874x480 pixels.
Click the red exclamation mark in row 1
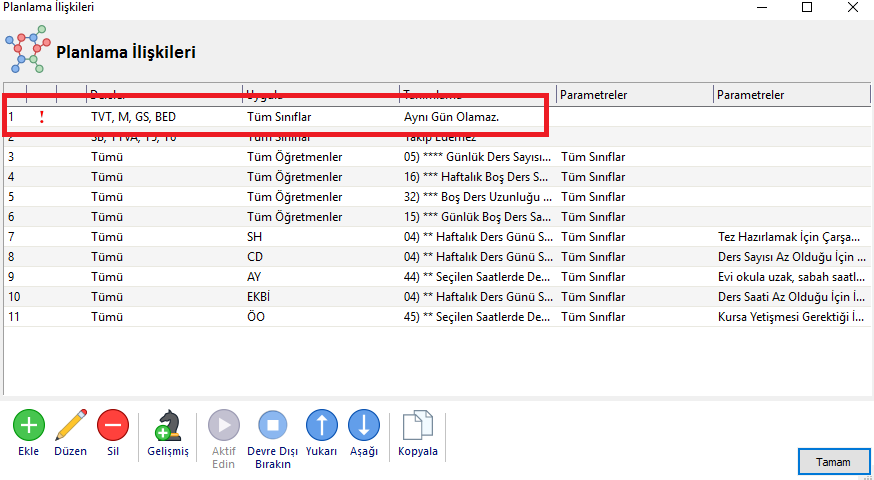(x=42, y=117)
